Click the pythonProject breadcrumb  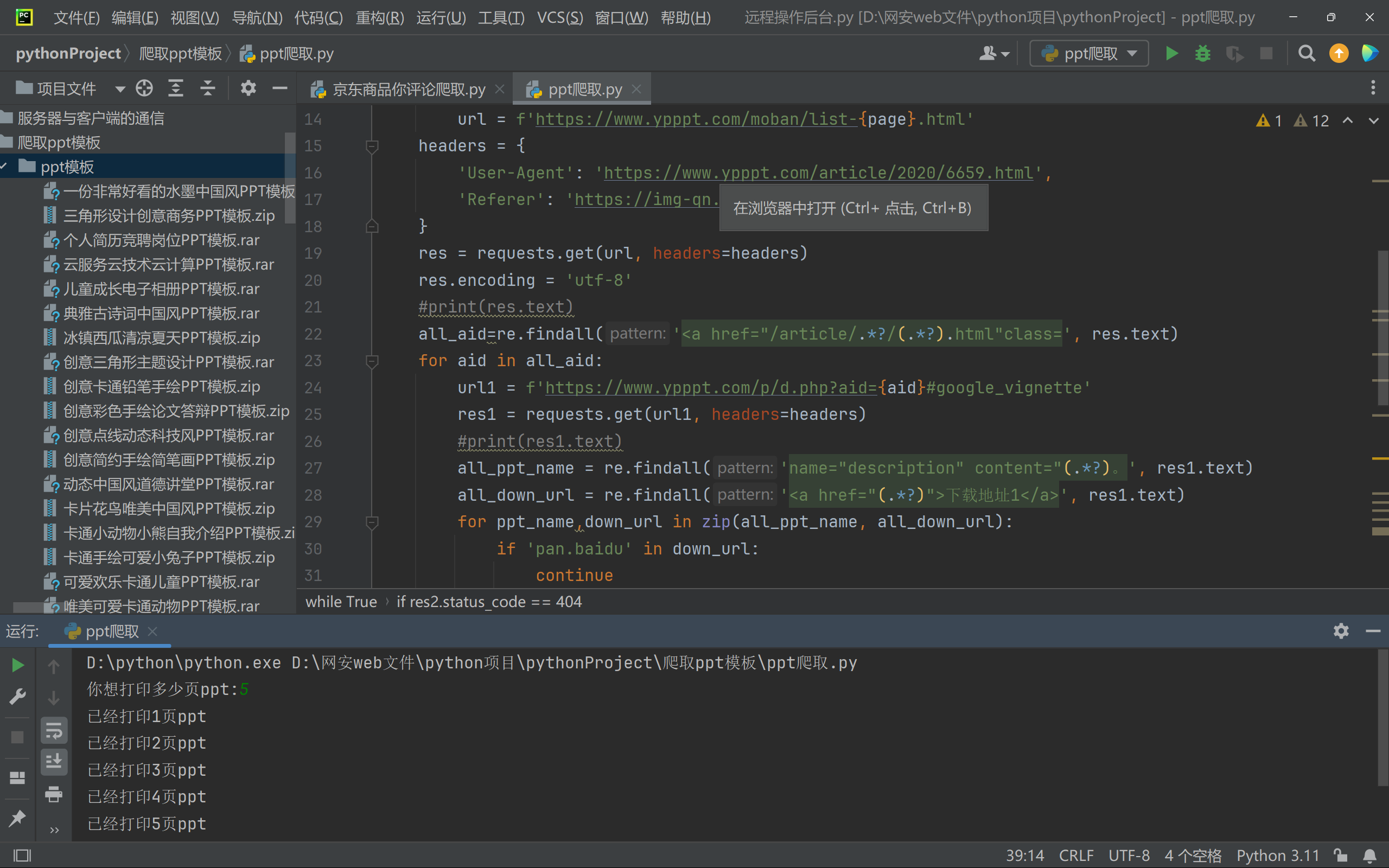[68, 53]
